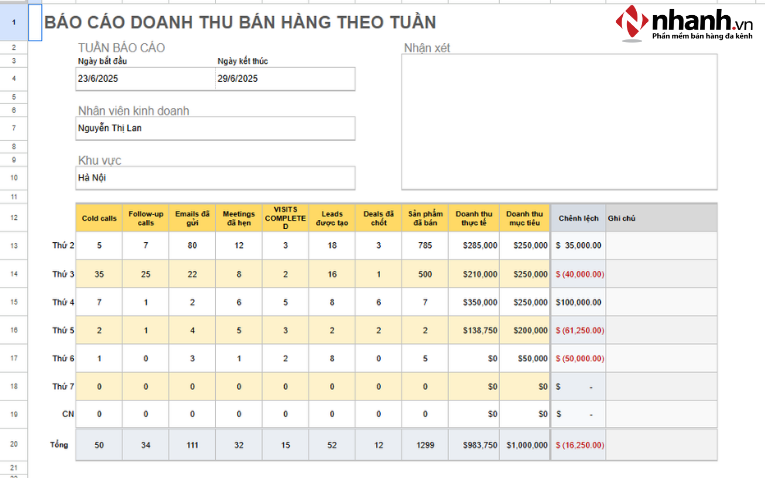Select total products sold value 1299
765x478 pixels.
click(425, 445)
